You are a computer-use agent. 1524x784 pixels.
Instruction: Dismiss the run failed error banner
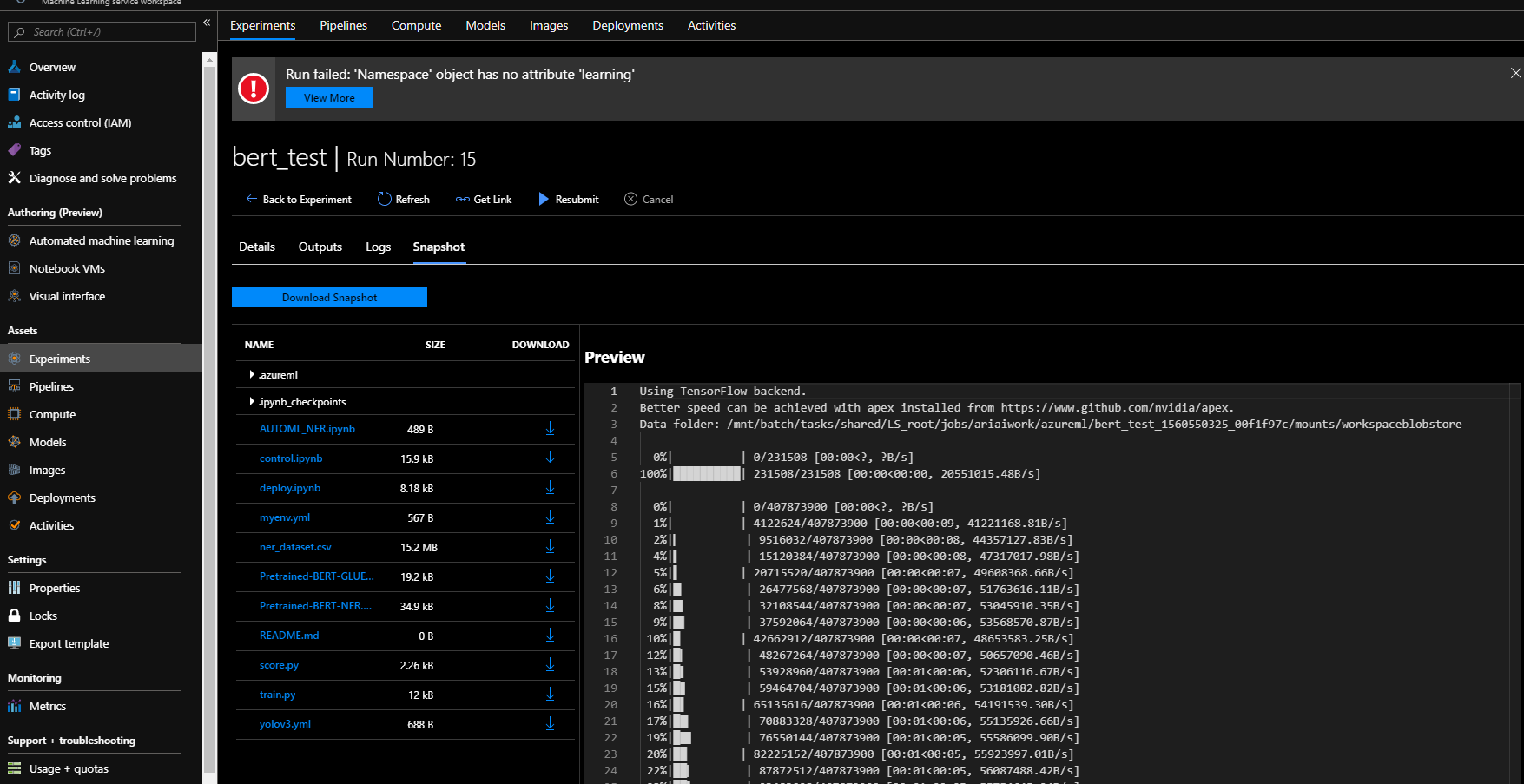click(x=1515, y=73)
